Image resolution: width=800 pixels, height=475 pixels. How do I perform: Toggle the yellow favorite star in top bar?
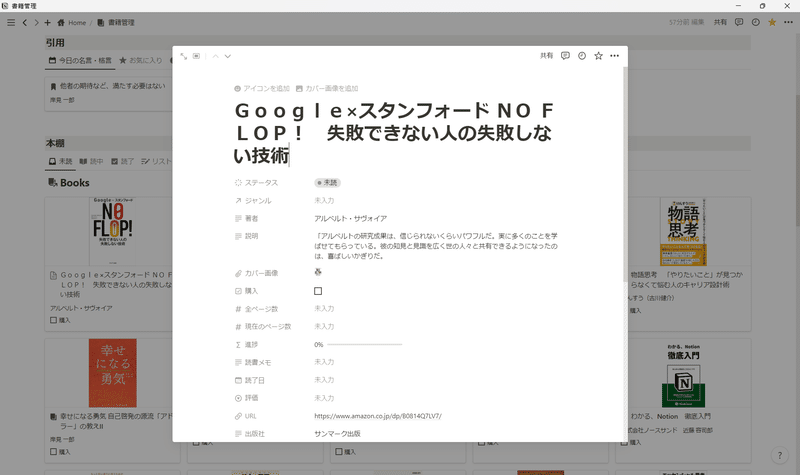pos(772,22)
